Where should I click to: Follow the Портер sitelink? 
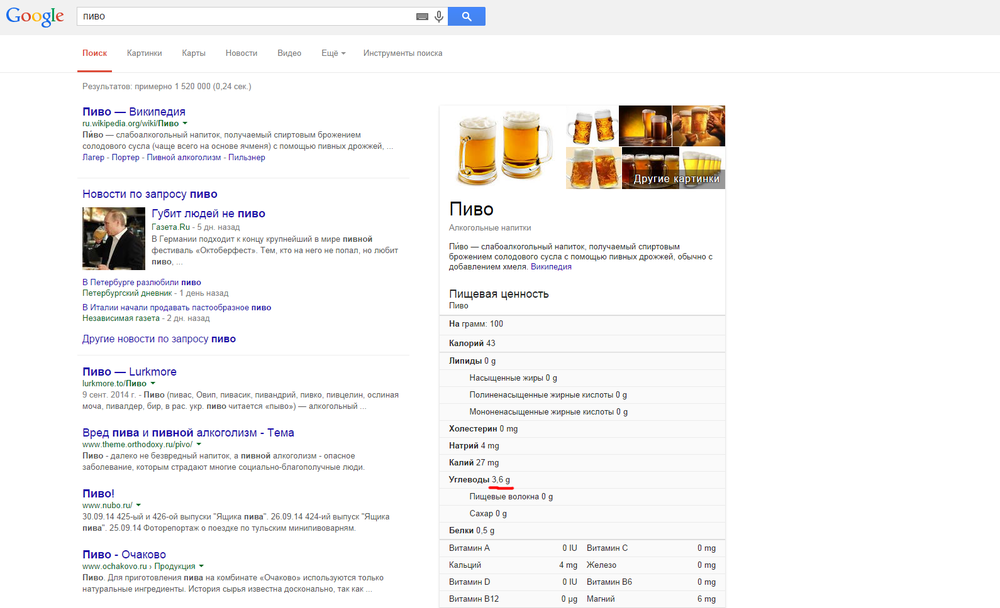pos(125,158)
